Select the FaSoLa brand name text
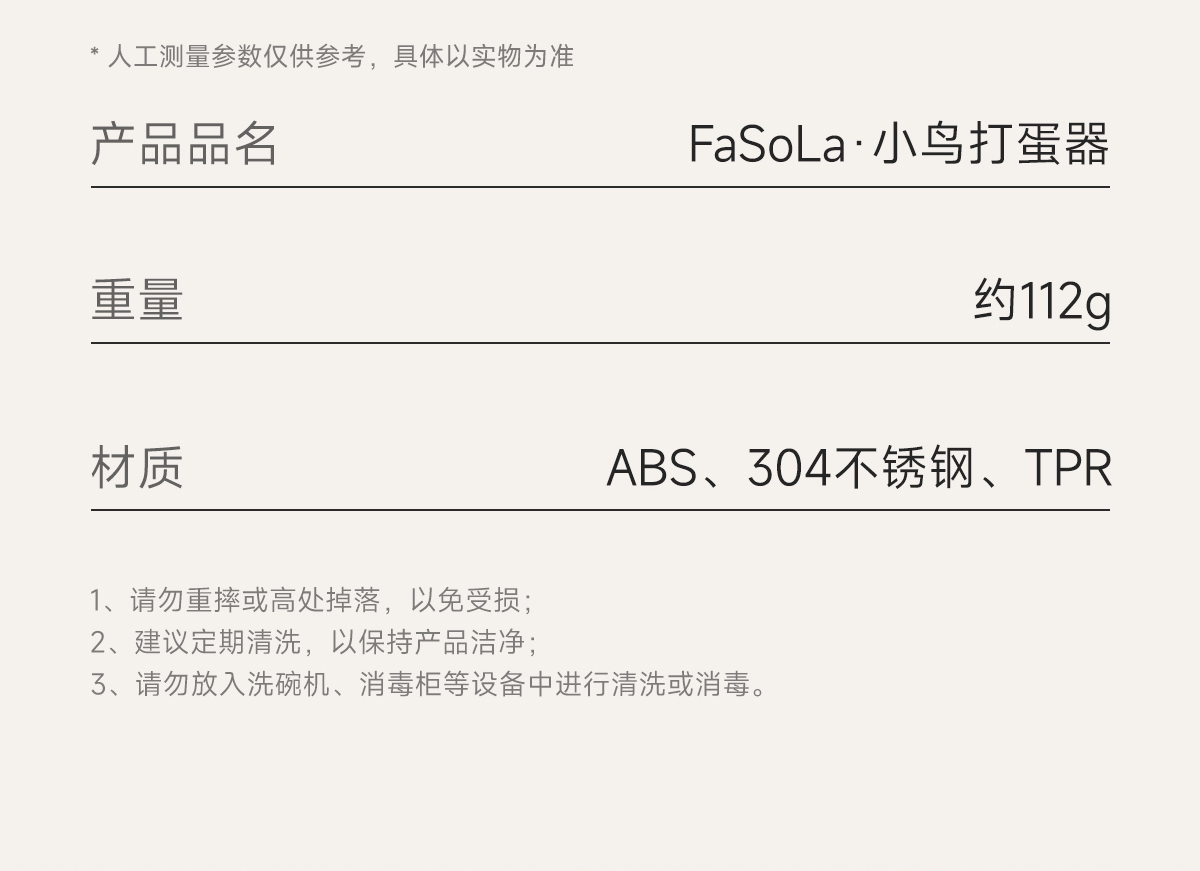Screen dimensions: 1200x871 pyautogui.click(x=767, y=144)
